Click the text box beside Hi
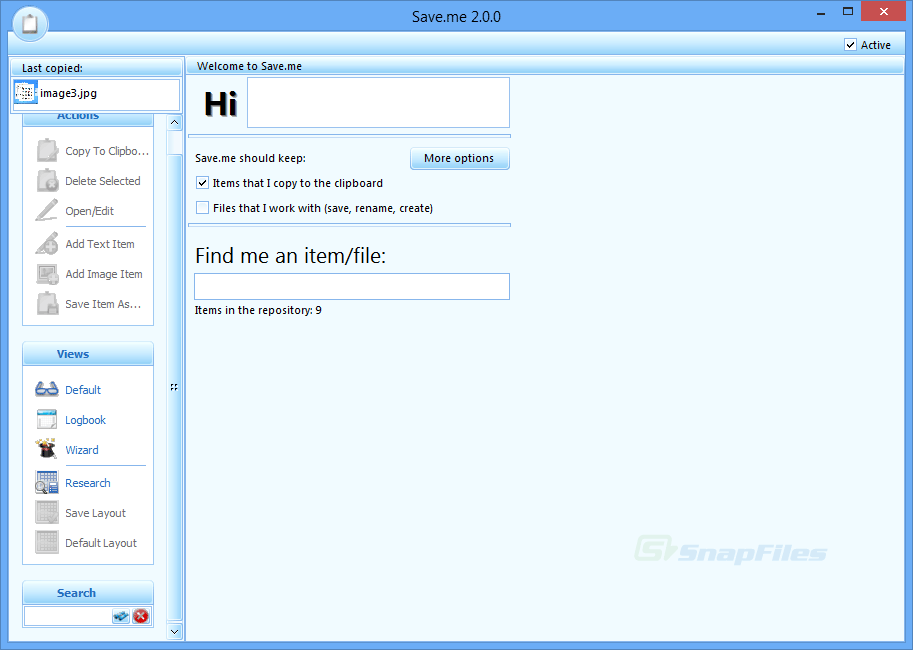Image resolution: width=913 pixels, height=650 pixels. (x=378, y=102)
